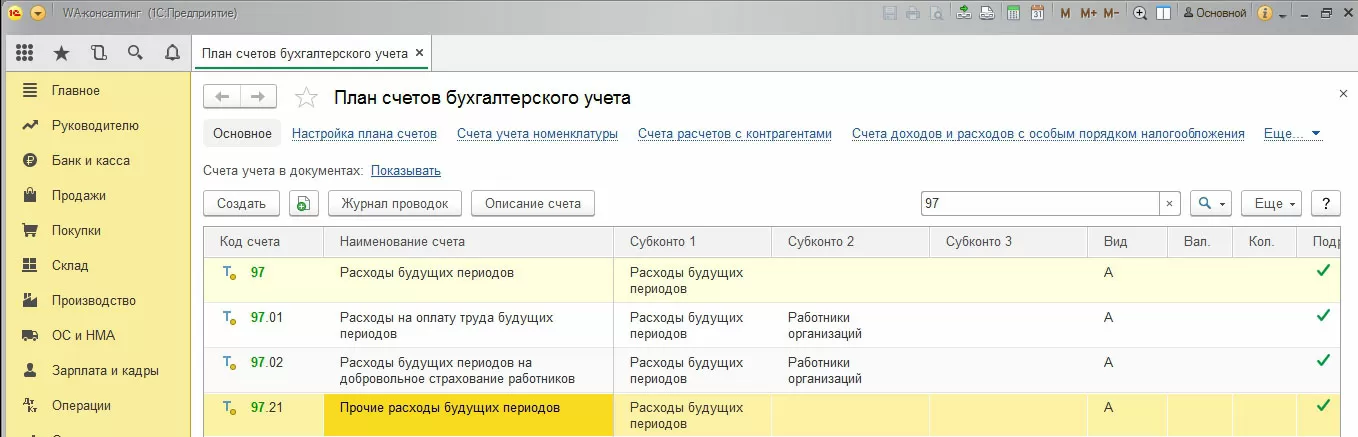Open the calculator icon in top bar
1358x437 pixels.
tap(1013, 13)
